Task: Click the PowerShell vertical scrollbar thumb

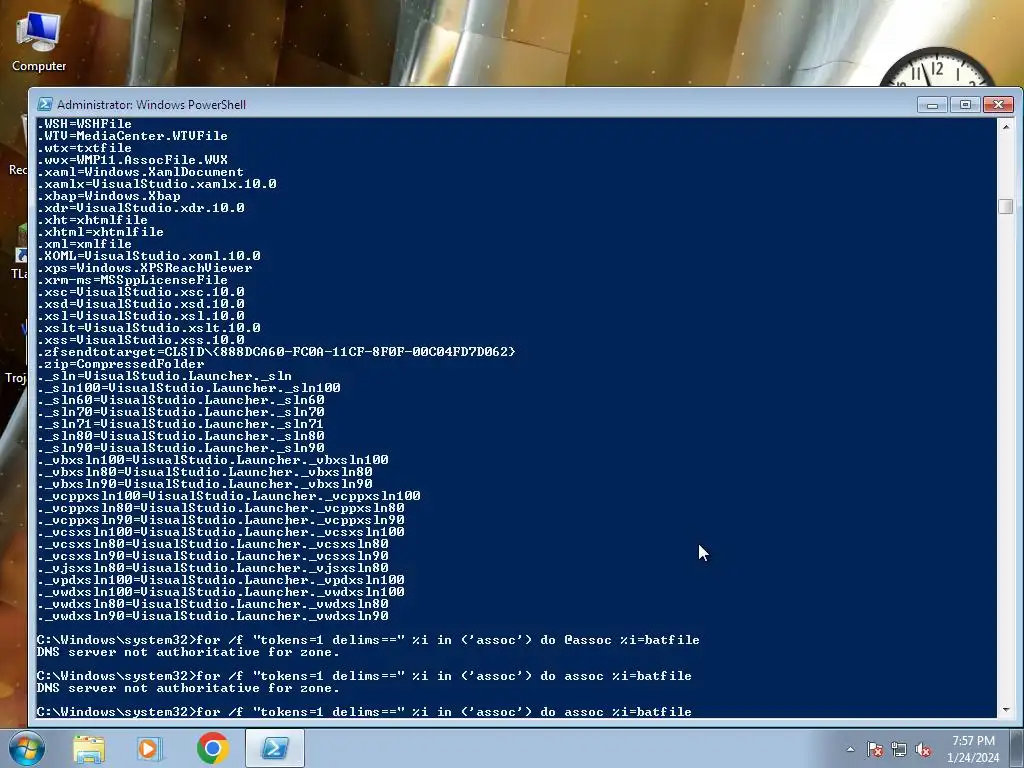Action: [x=1006, y=206]
